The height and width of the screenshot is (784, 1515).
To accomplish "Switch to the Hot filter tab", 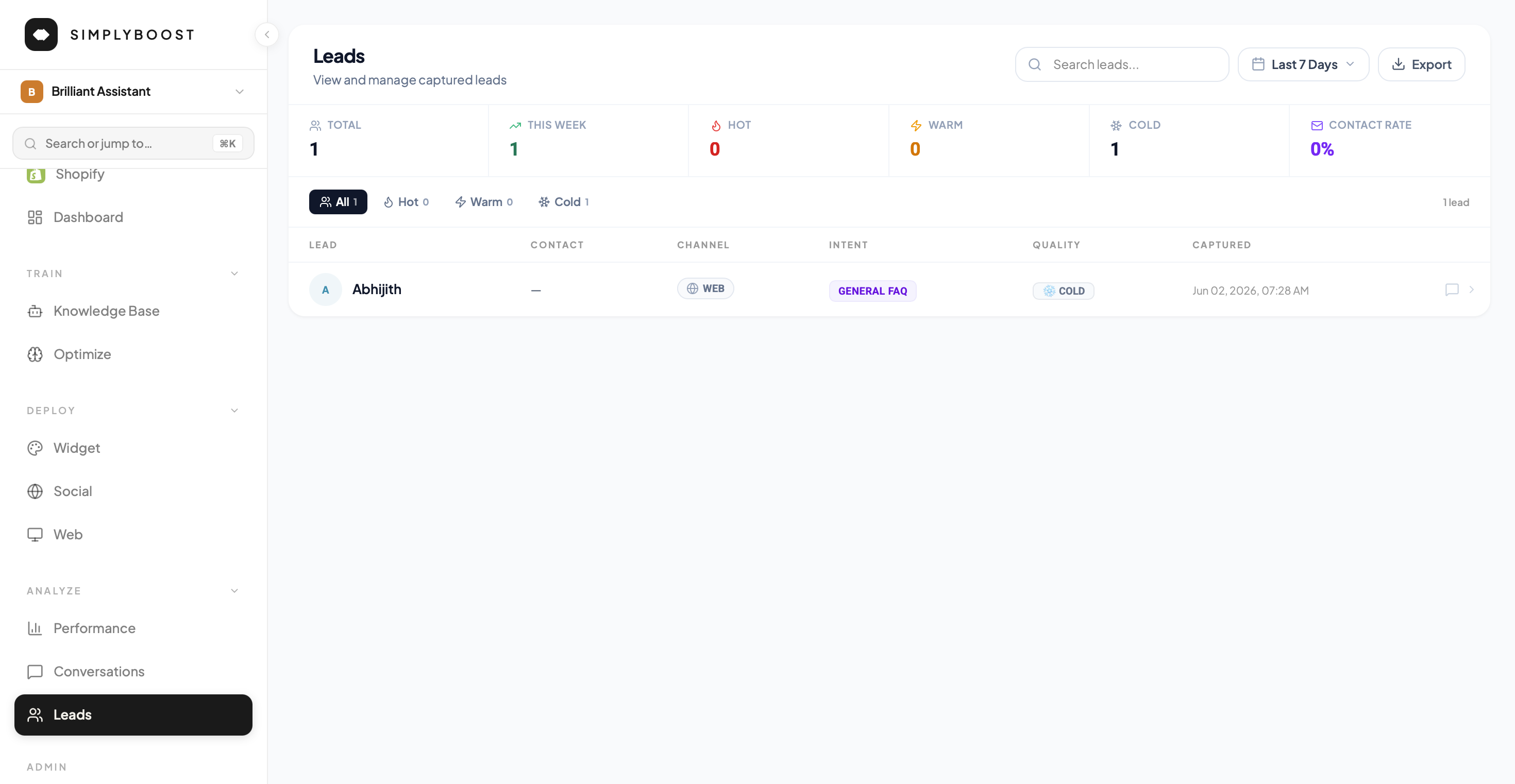I will click(406, 202).
